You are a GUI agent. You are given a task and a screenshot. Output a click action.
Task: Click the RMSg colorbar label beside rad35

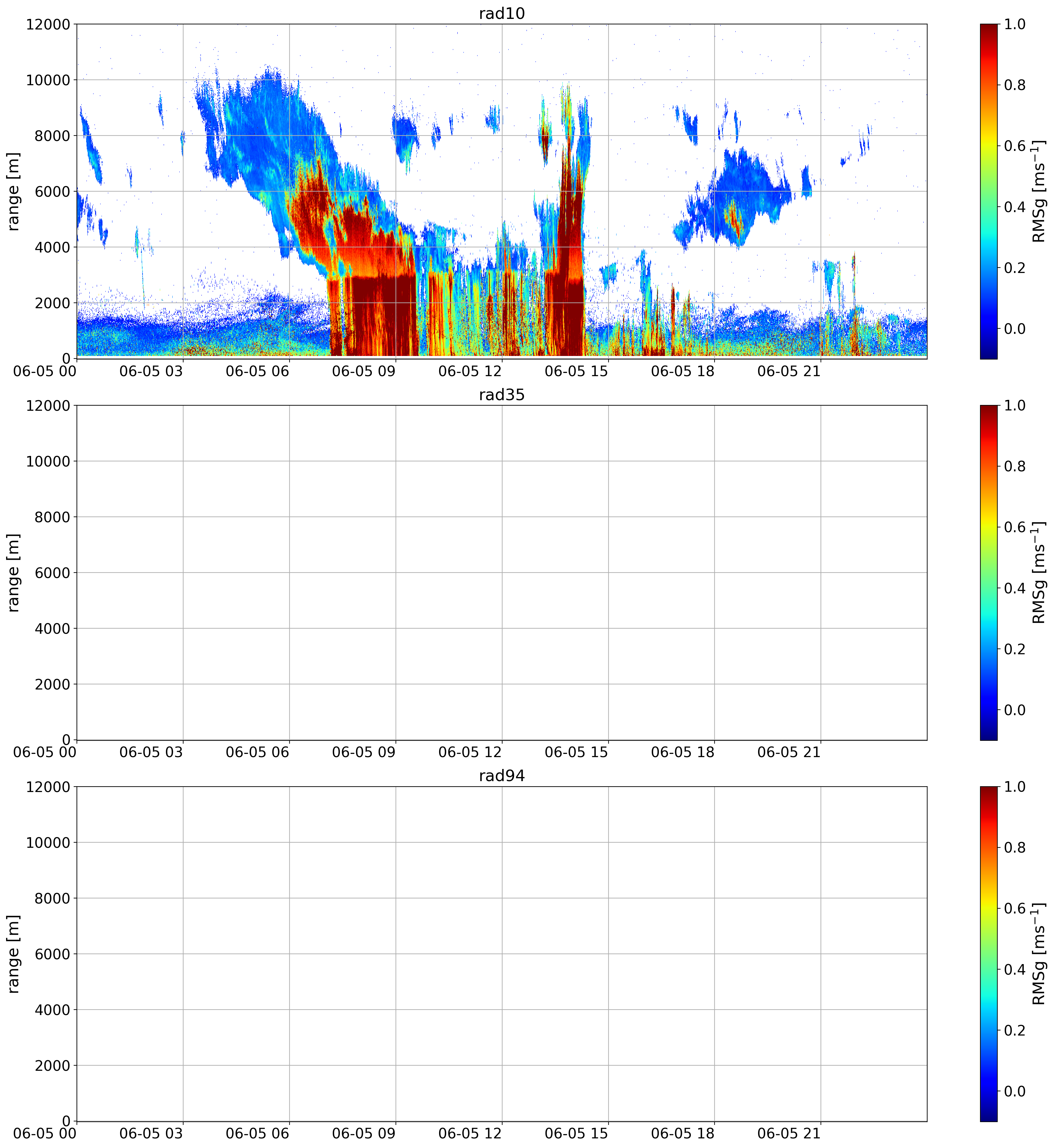coord(1039,572)
